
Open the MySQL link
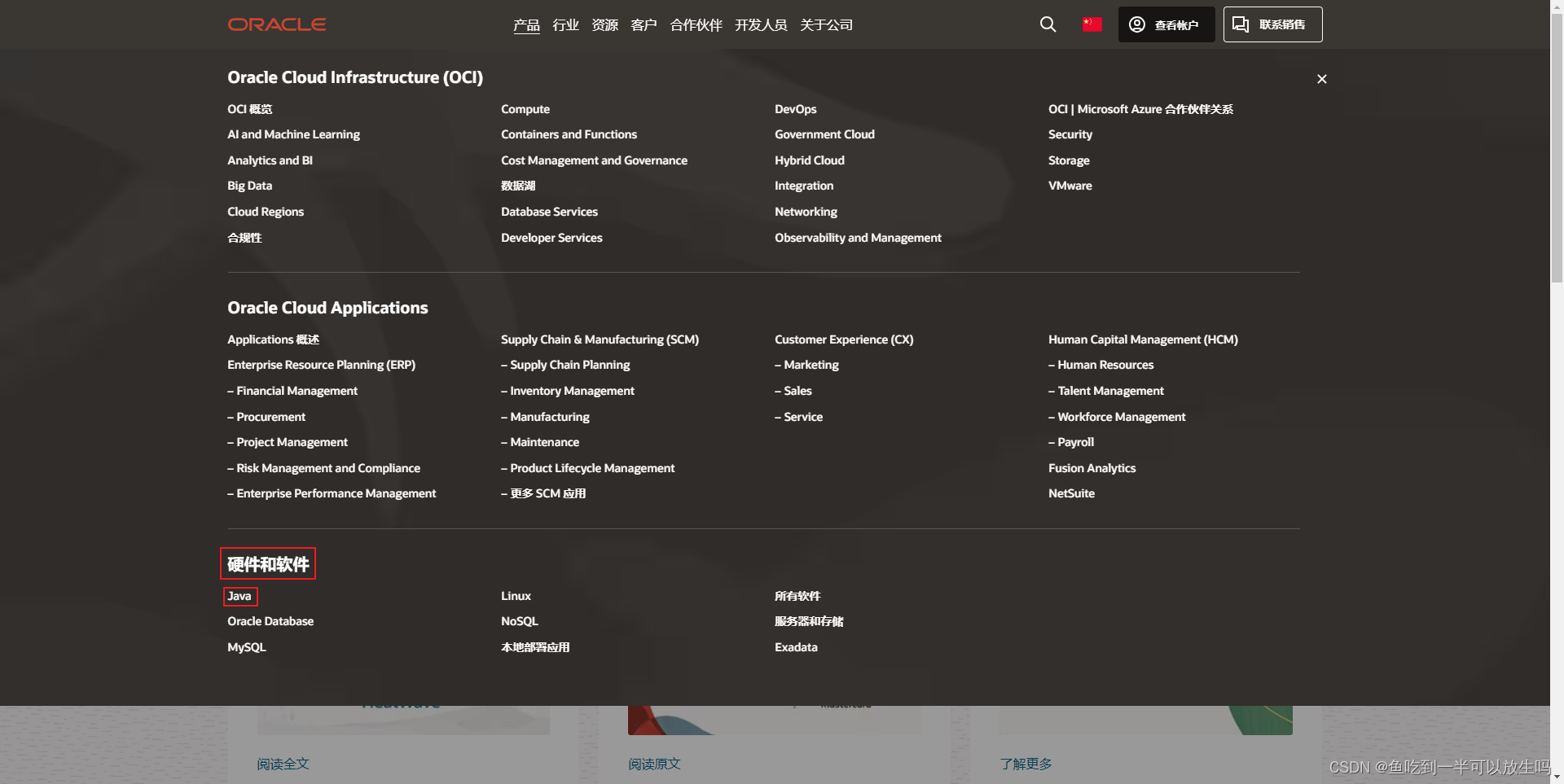(247, 647)
